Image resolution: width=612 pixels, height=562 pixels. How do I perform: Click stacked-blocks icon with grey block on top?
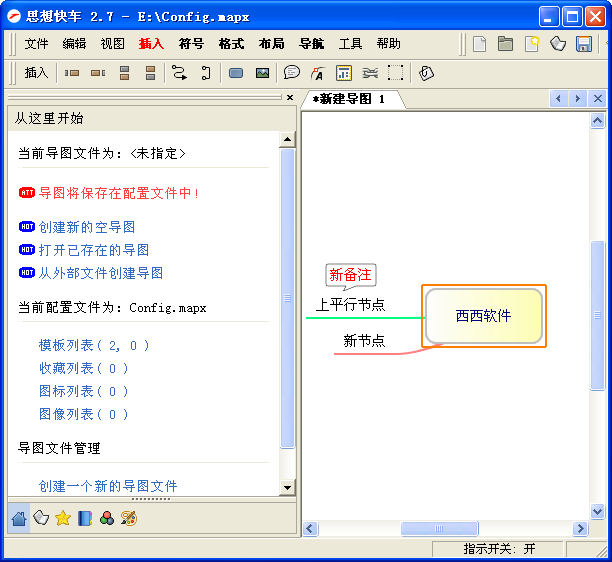pos(124,73)
